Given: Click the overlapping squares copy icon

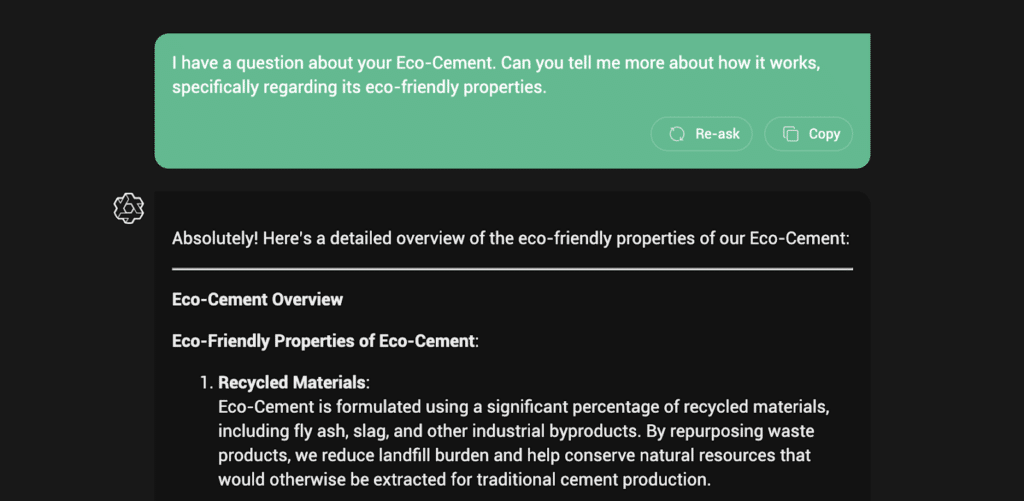Looking at the screenshot, I should (x=790, y=134).
